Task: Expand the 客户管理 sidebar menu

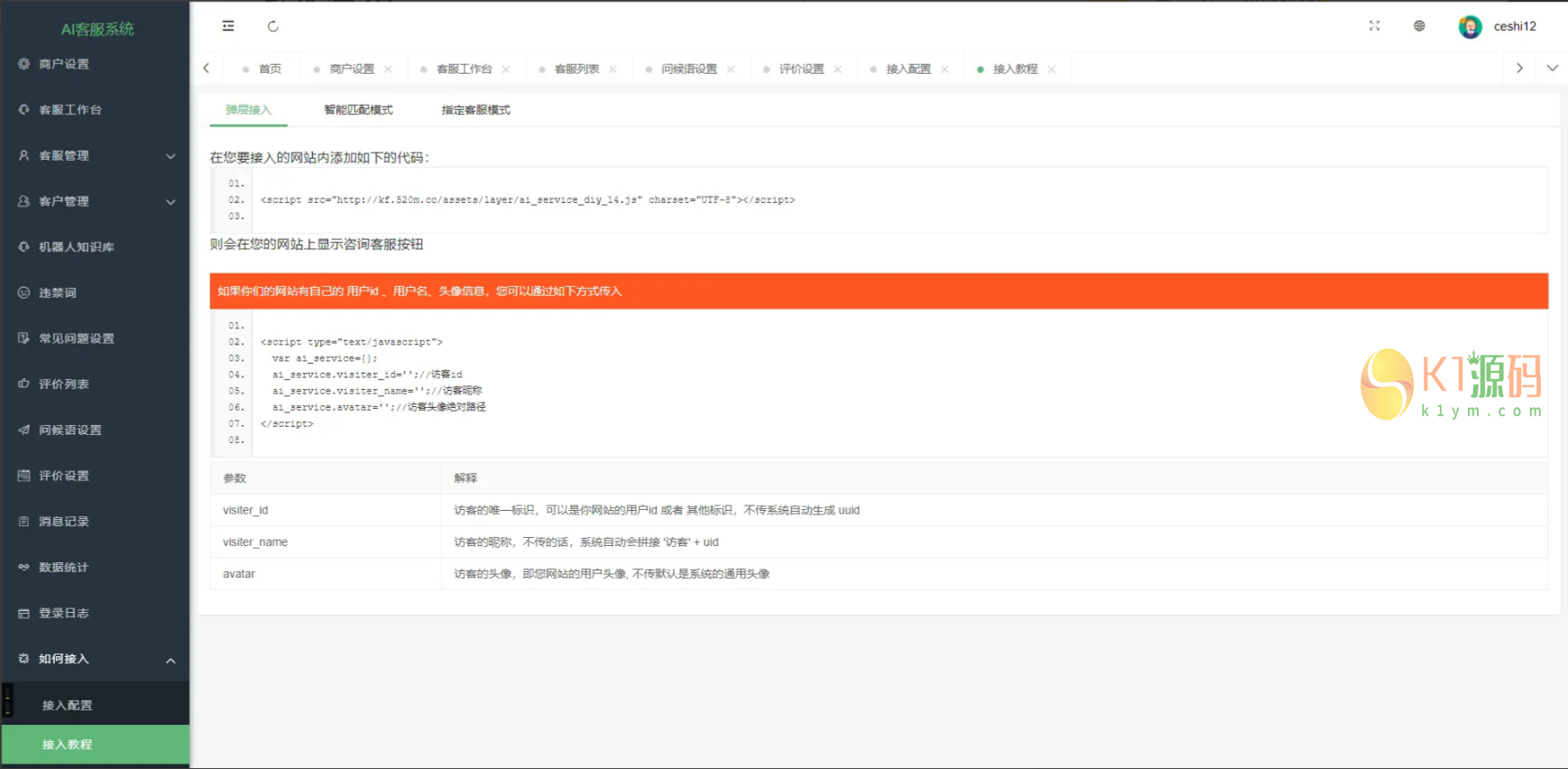Action: (x=95, y=201)
